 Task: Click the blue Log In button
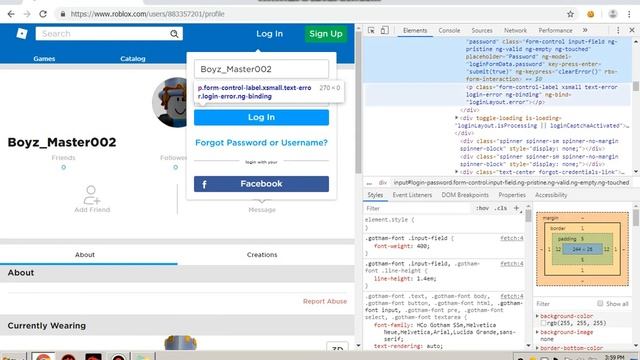pyautogui.click(x=261, y=117)
